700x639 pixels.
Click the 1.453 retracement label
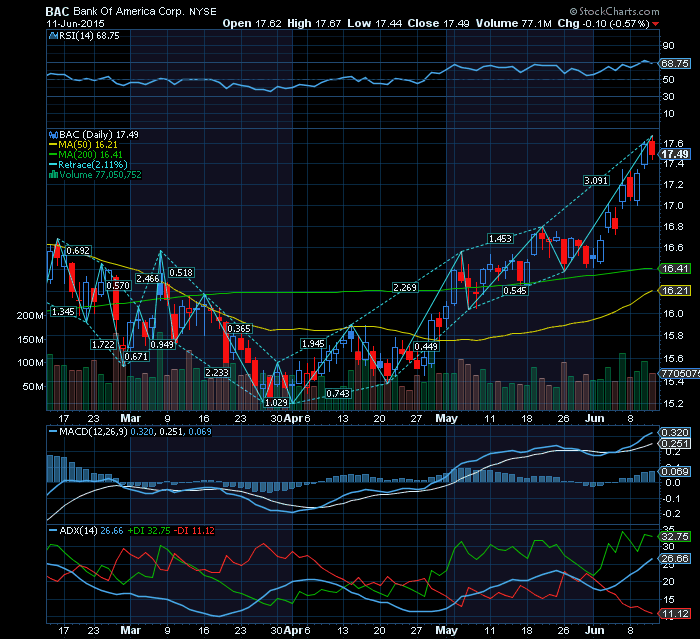pyautogui.click(x=500, y=238)
